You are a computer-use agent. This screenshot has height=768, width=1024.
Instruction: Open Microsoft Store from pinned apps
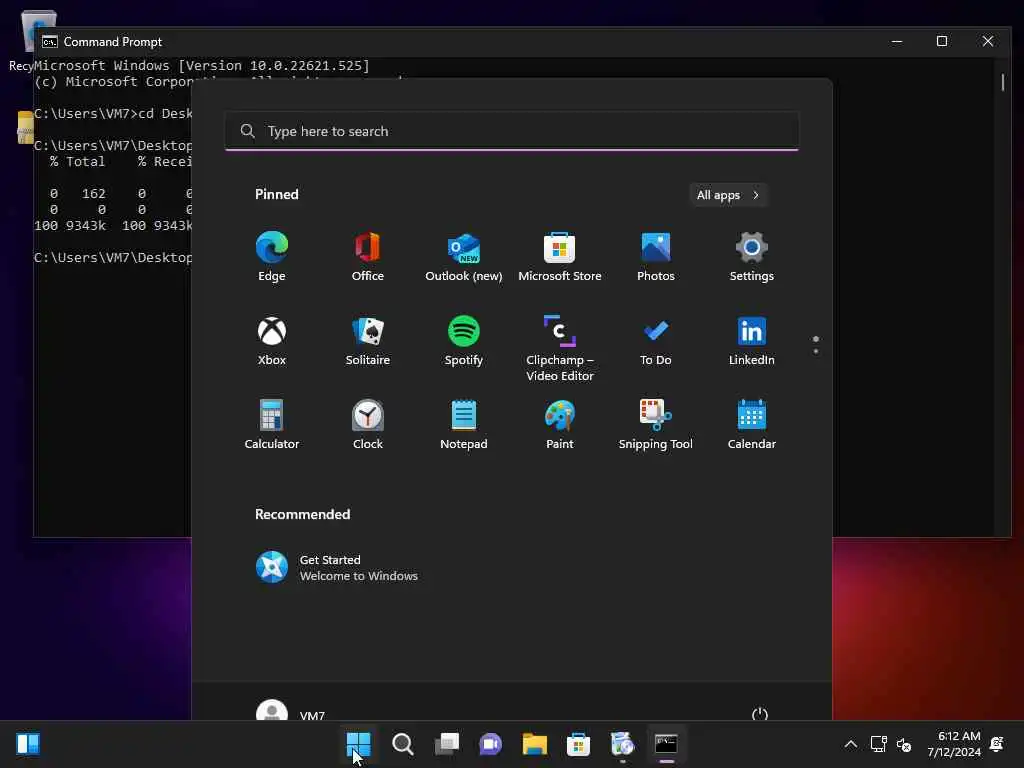click(560, 256)
